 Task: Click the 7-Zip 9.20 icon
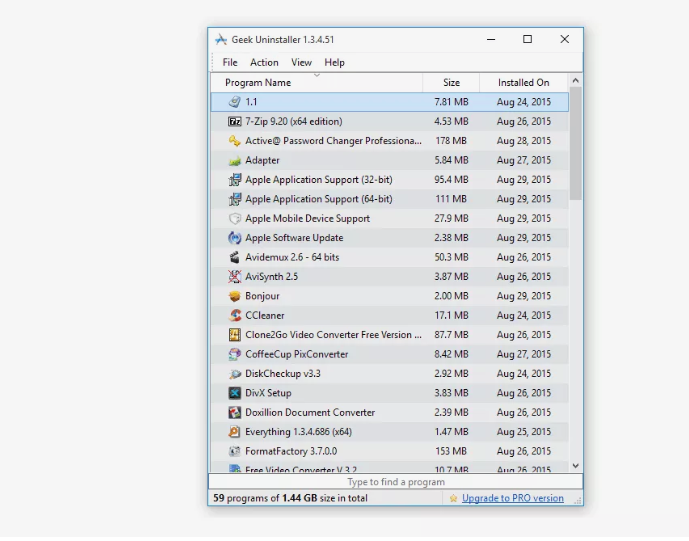235,122
